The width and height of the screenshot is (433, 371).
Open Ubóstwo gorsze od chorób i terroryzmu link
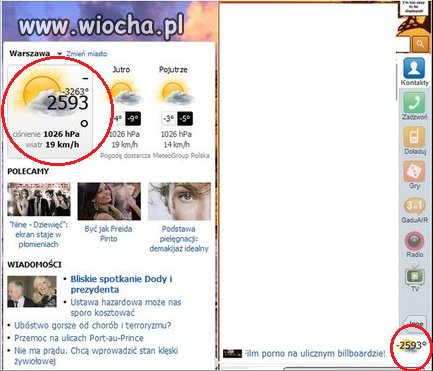point(92,325)
